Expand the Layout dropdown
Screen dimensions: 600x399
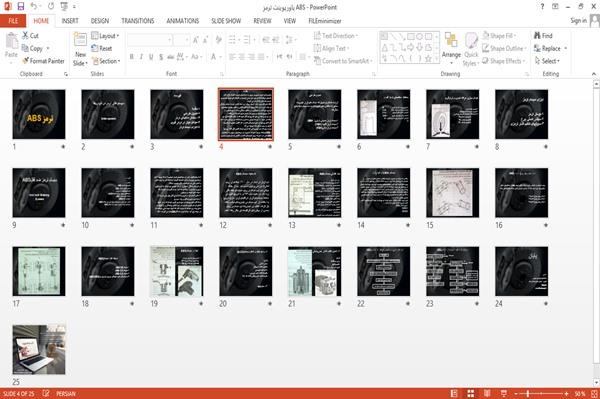pos(105,36)
